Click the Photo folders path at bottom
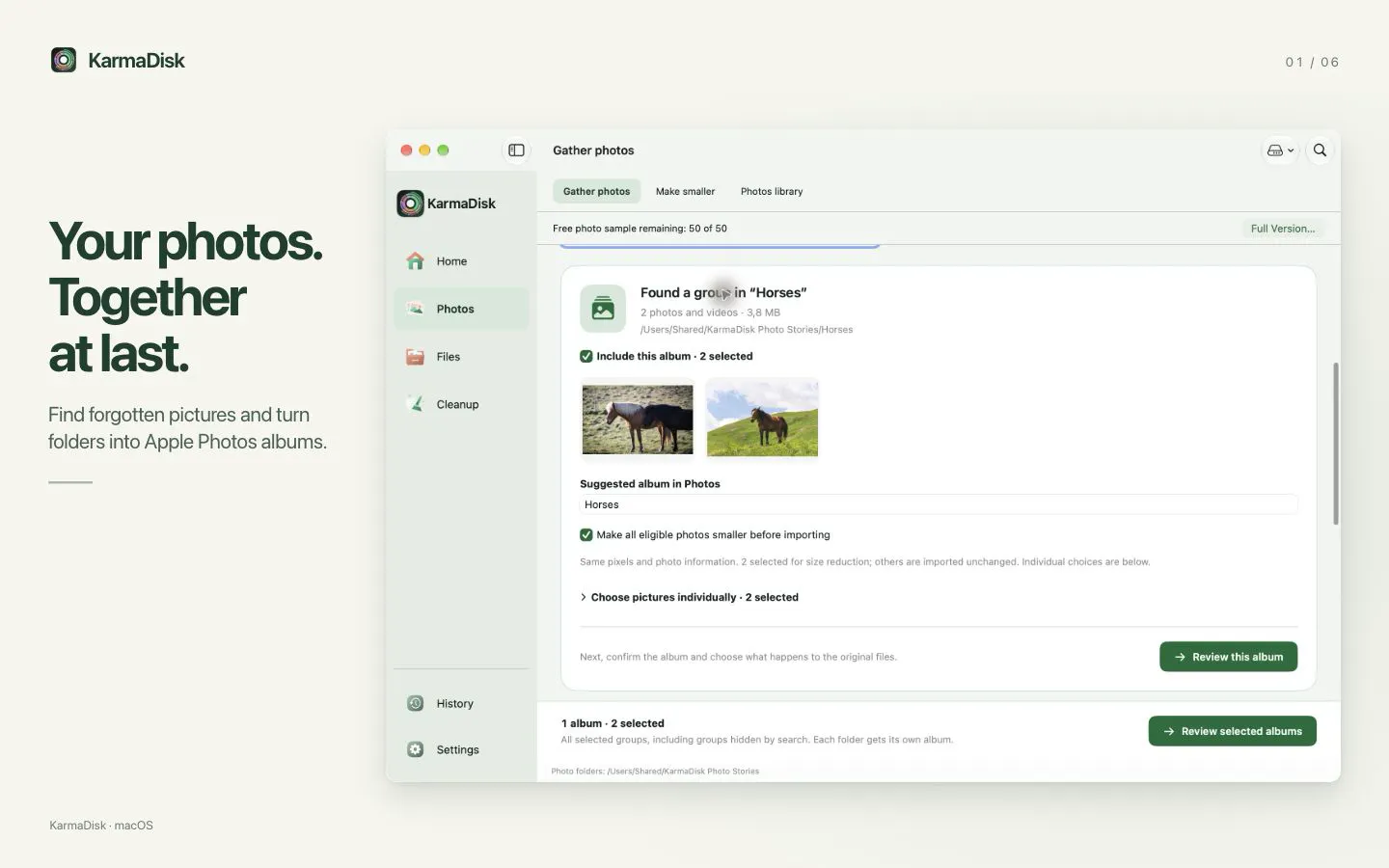The image size is (1389, 868). click(x=655, y=772)
